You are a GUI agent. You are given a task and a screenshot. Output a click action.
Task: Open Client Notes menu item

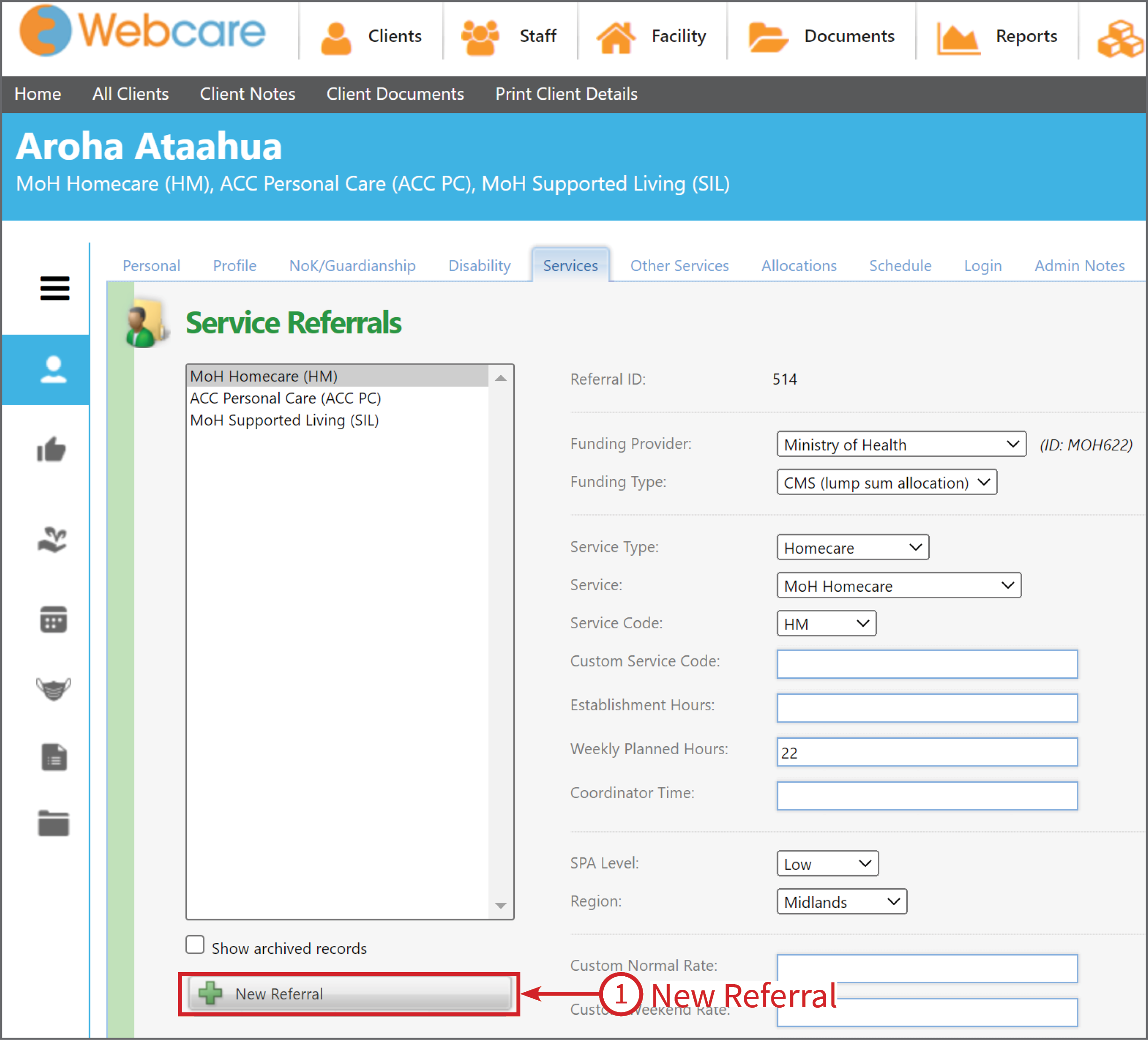click(248, 94)
